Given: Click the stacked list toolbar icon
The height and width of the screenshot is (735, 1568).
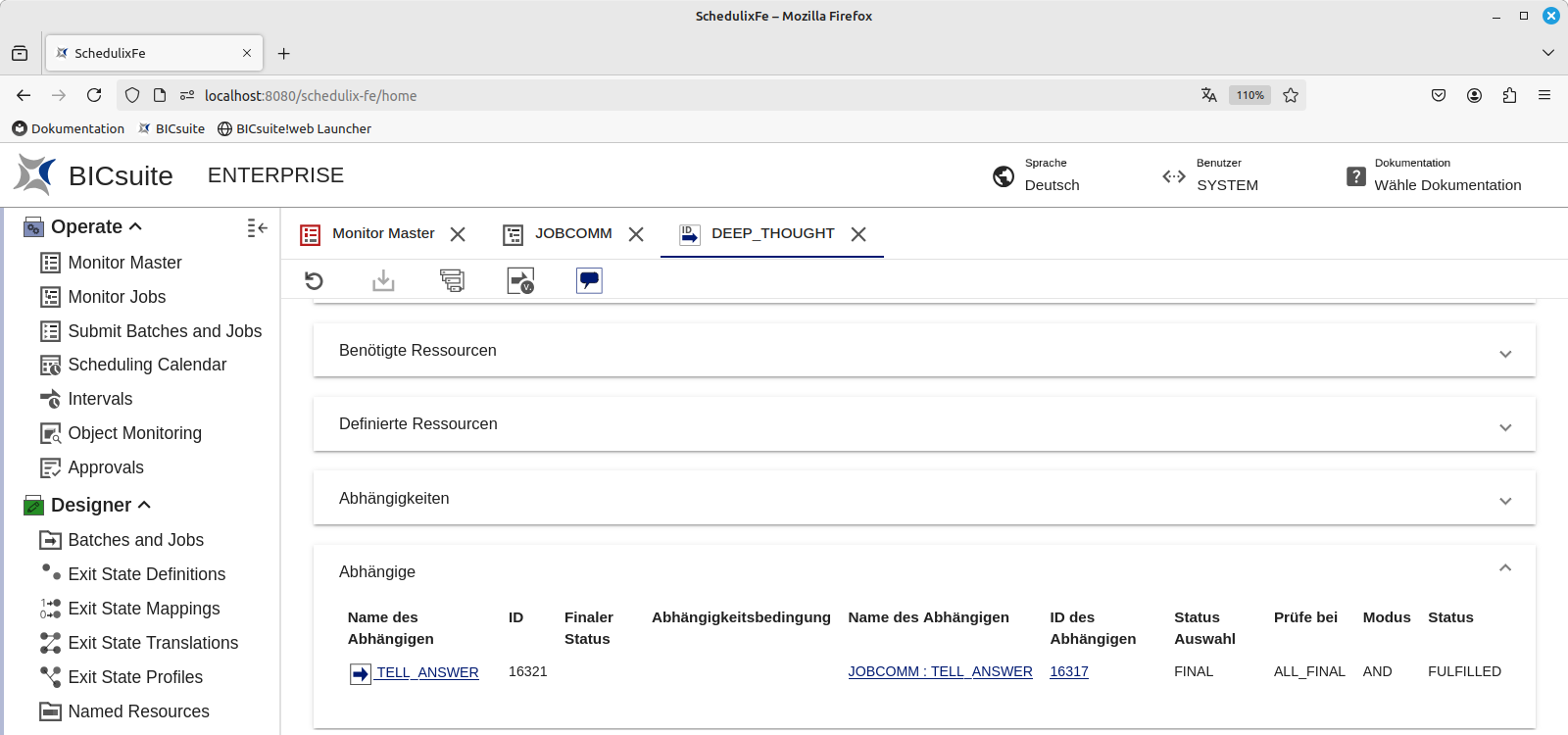Looking at the screenshot, I should (x=452, y=281).
